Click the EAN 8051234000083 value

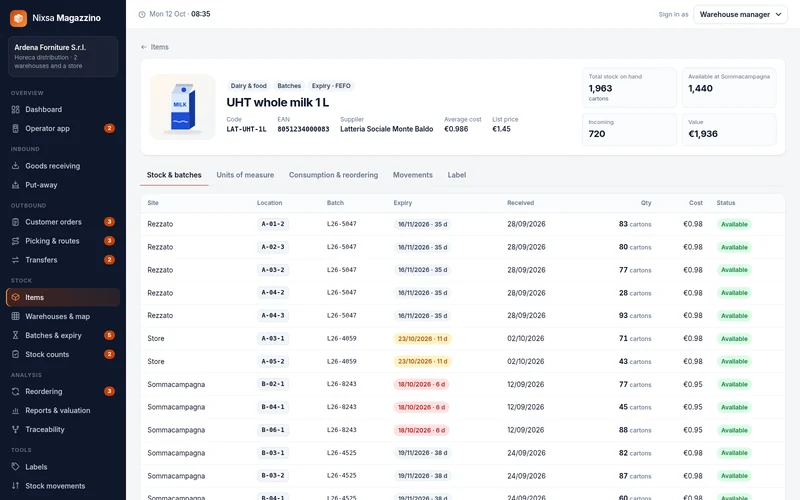click(x=303, y=129)
